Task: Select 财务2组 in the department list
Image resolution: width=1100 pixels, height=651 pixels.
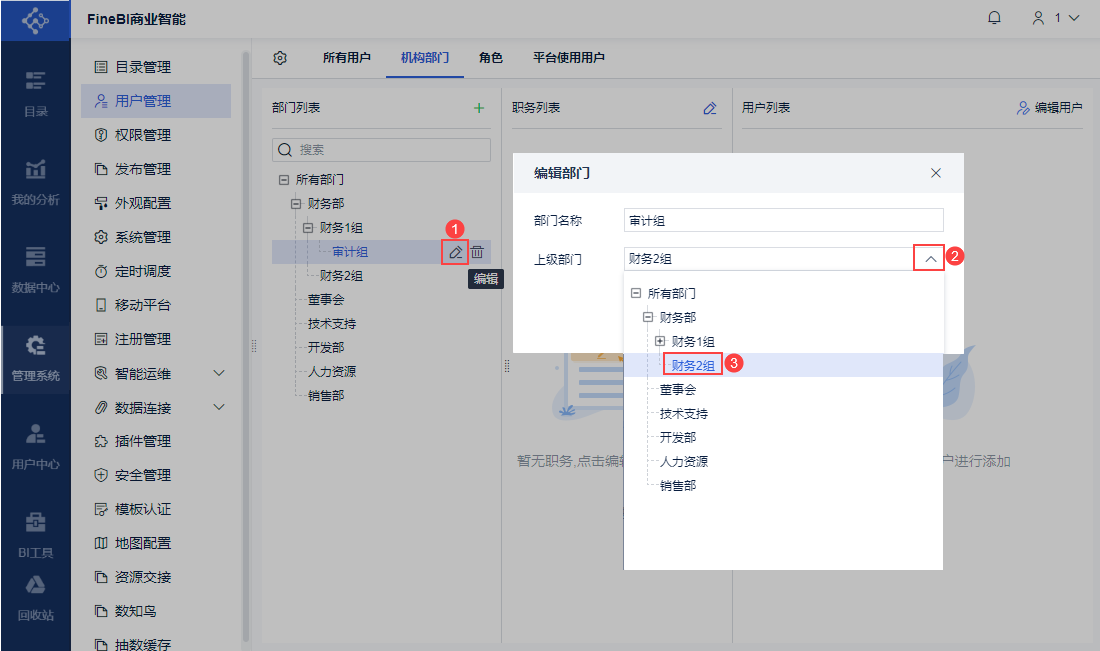Action: point(342,276)
